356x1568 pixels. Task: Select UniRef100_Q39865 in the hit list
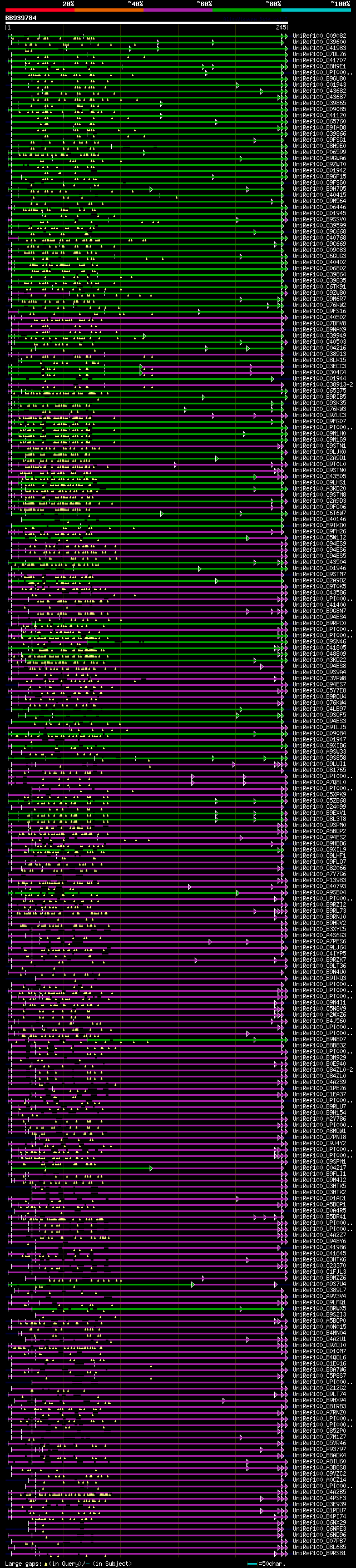[x=319, y=103]
